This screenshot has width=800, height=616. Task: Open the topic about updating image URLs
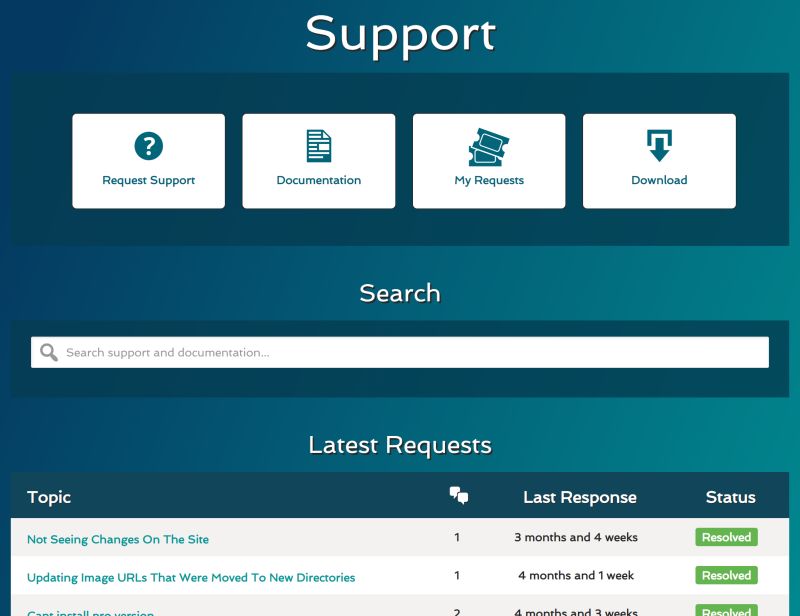tap(190, 577)
